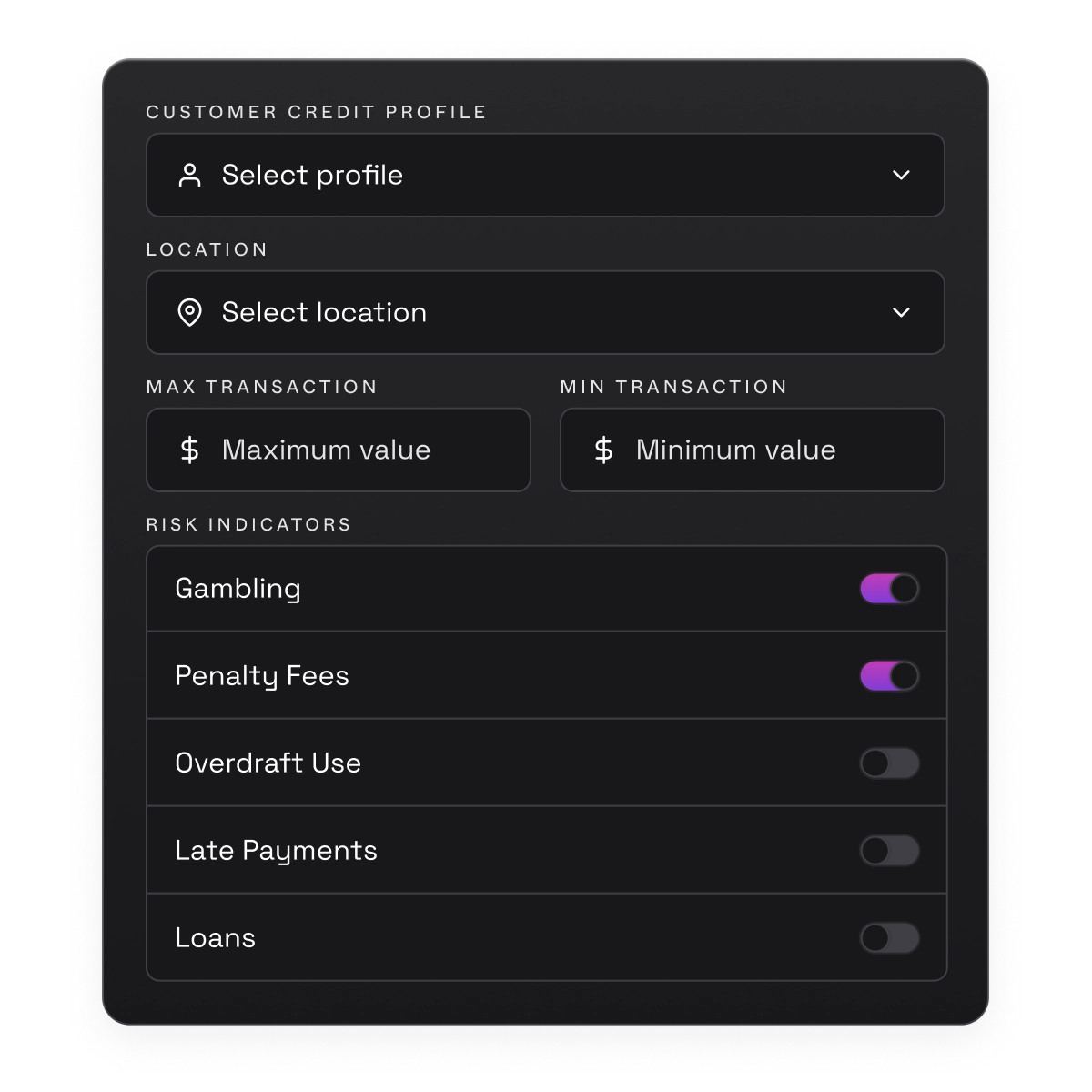Click the Loans row label
This screenshot has height=1092, width=1092.
(x=215, y=938)
